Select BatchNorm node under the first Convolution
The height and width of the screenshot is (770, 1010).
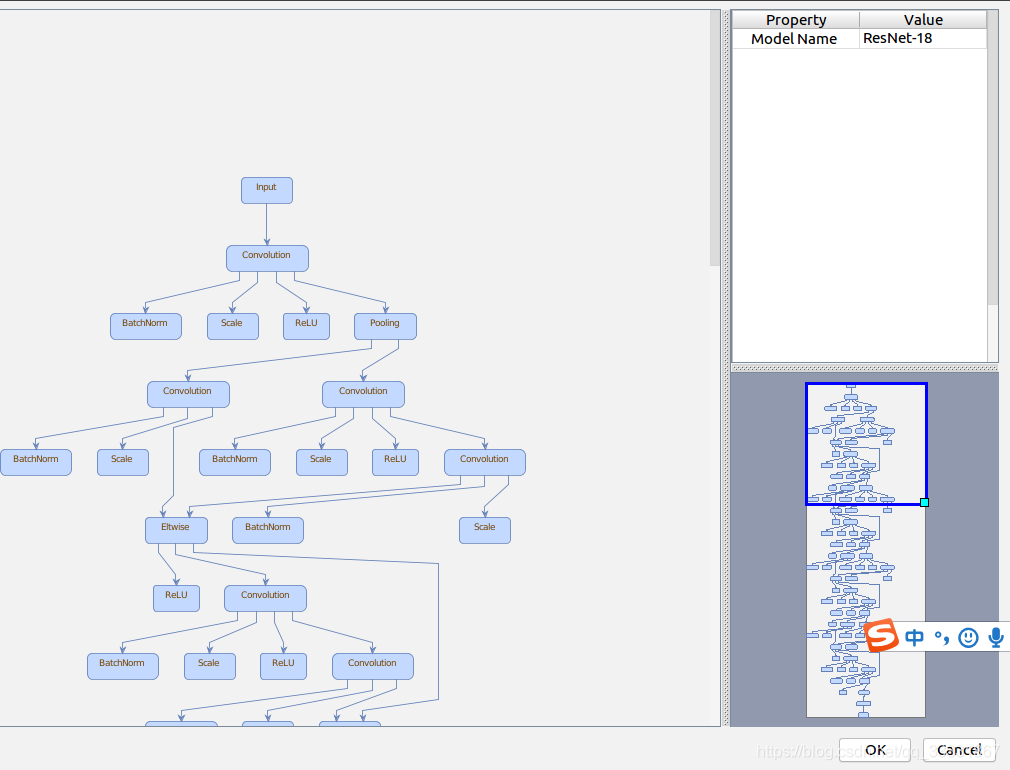(146, 326)
